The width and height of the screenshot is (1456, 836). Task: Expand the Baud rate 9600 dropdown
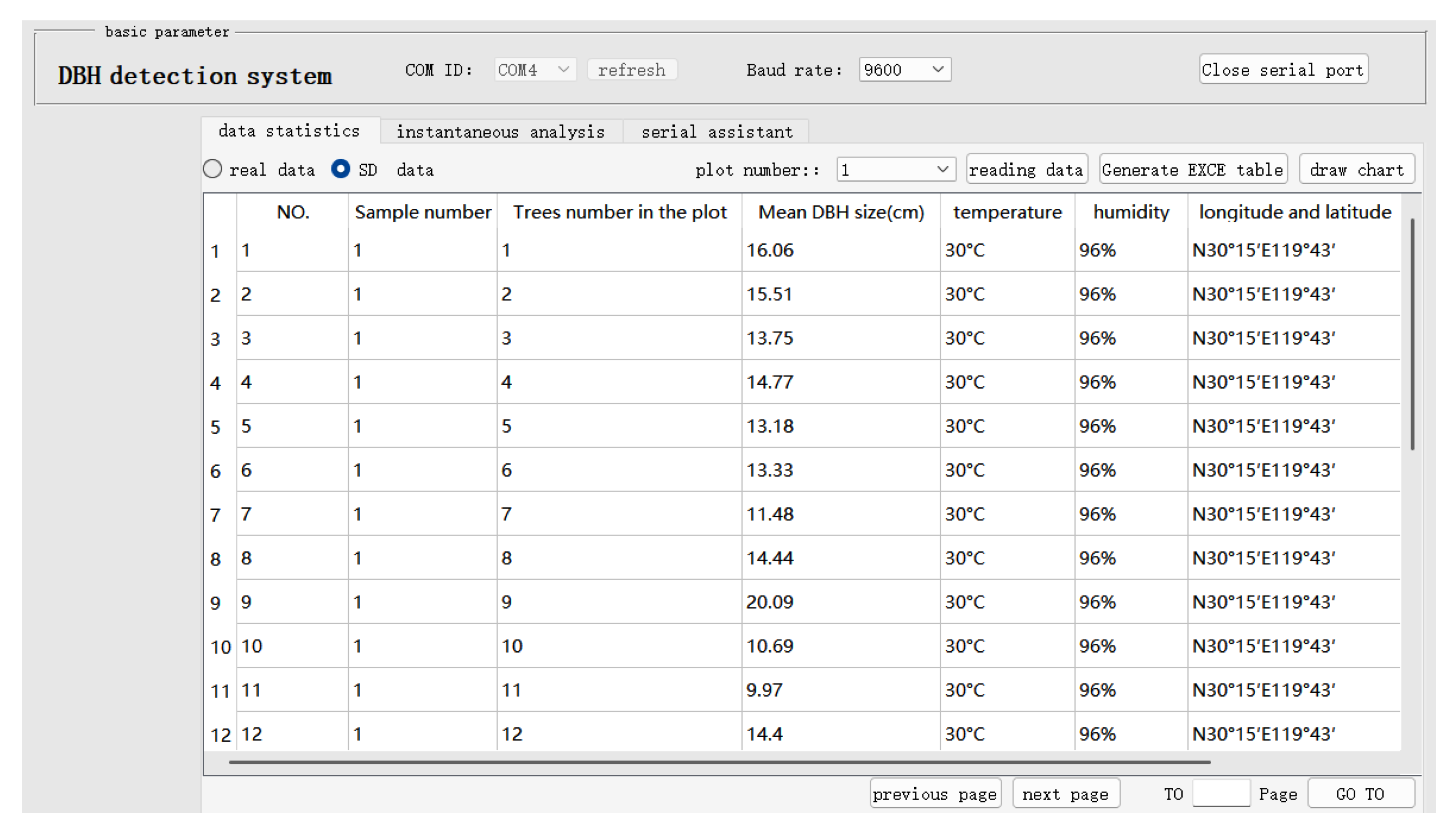point(904,70)
